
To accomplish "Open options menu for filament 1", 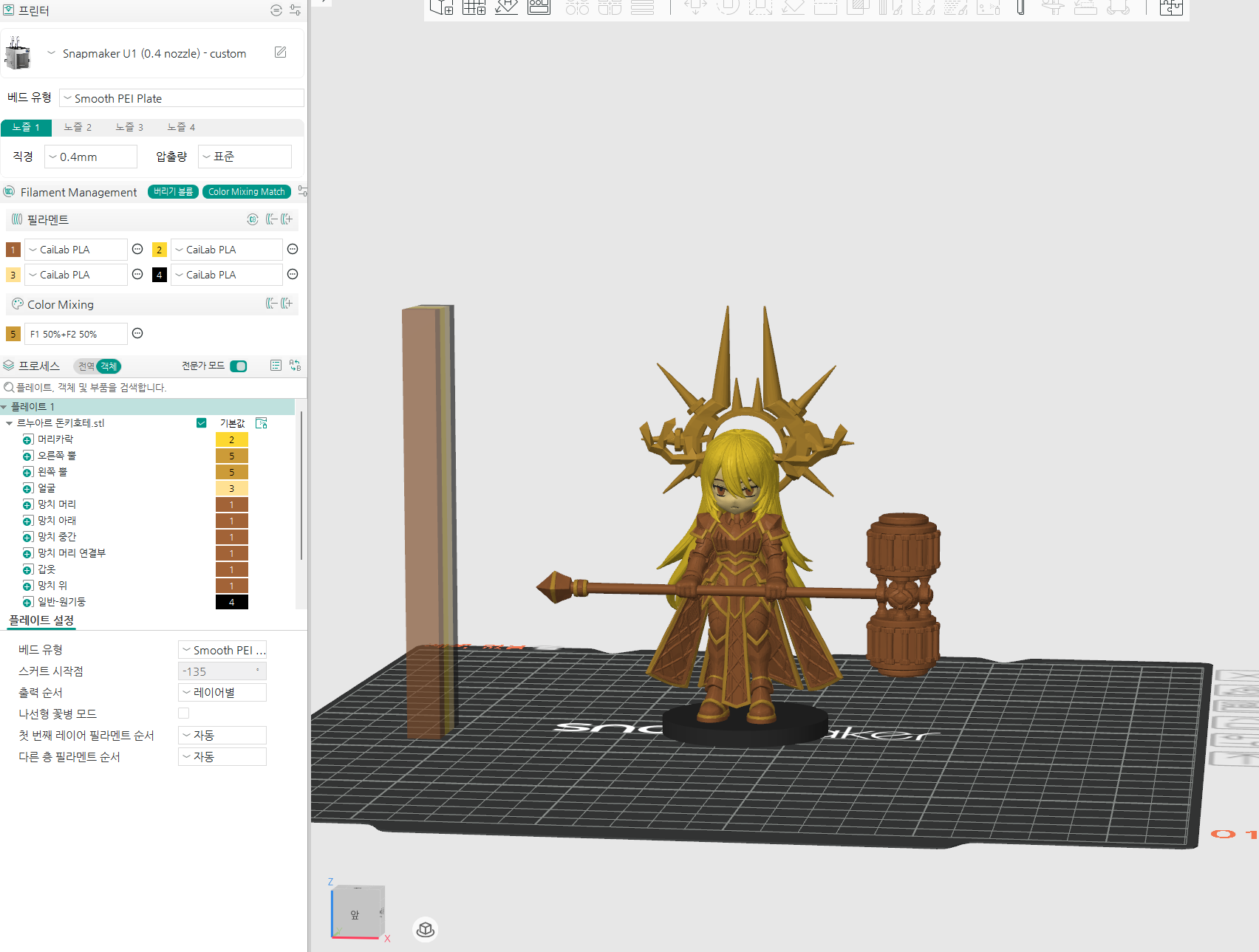I will (x=137, y=249).
